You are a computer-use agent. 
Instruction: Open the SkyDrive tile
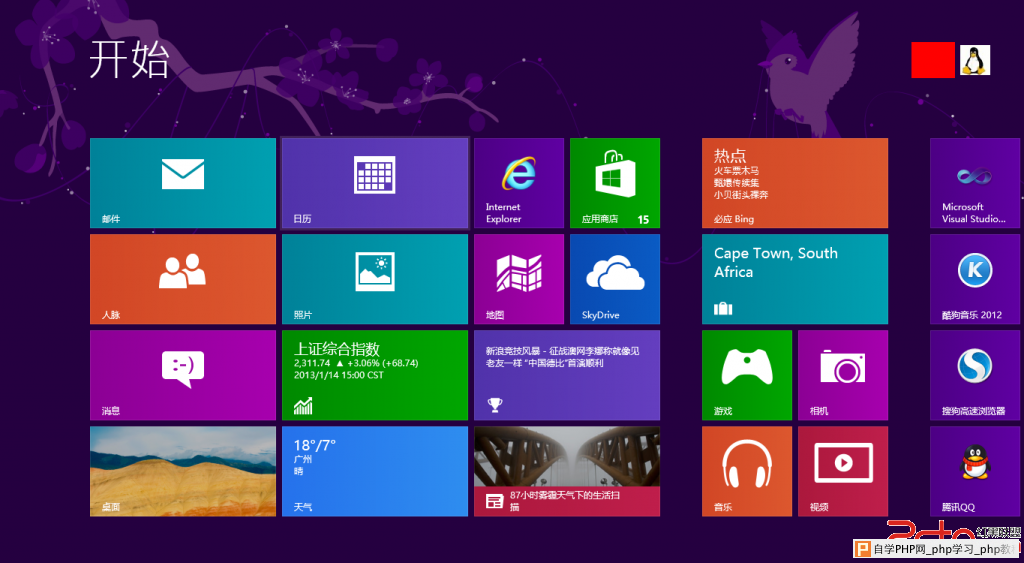tap(615, 279)
